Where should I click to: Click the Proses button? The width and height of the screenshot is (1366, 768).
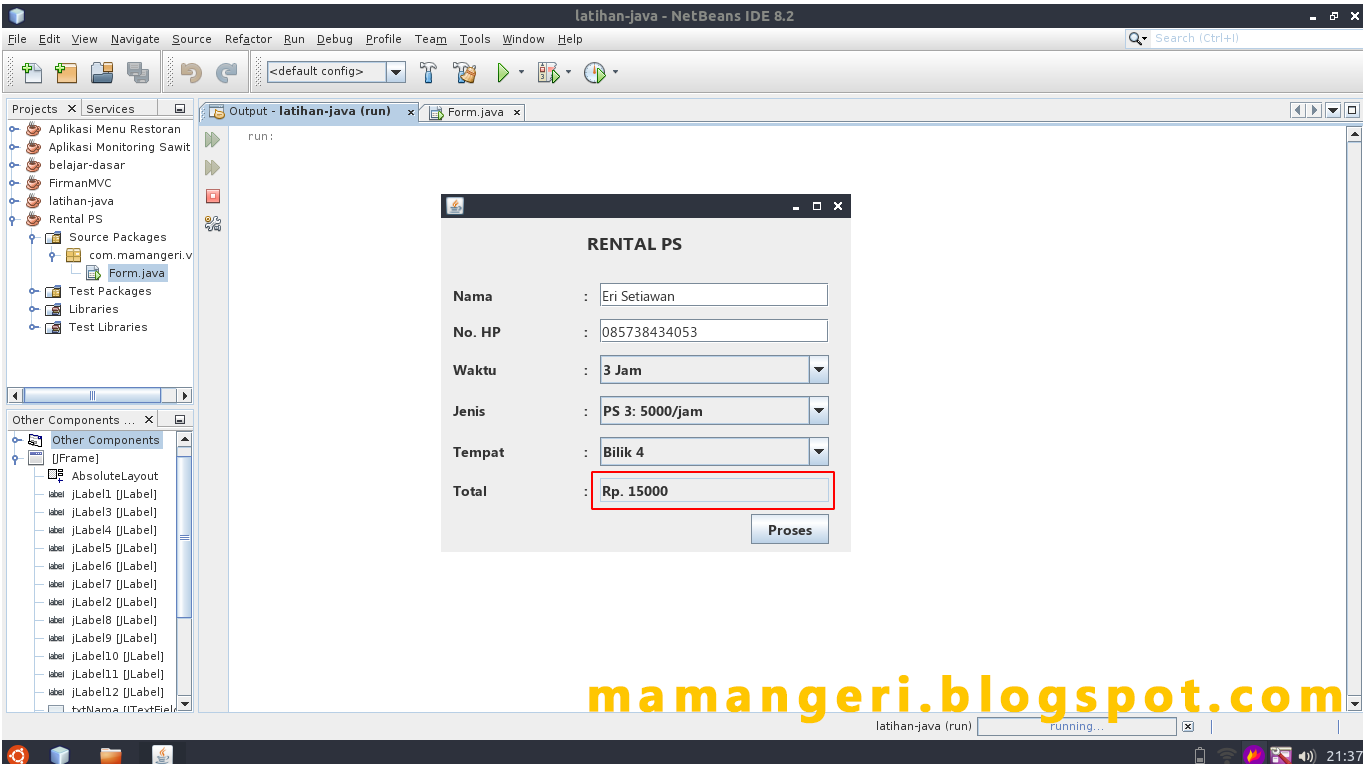tap(789, 529)
